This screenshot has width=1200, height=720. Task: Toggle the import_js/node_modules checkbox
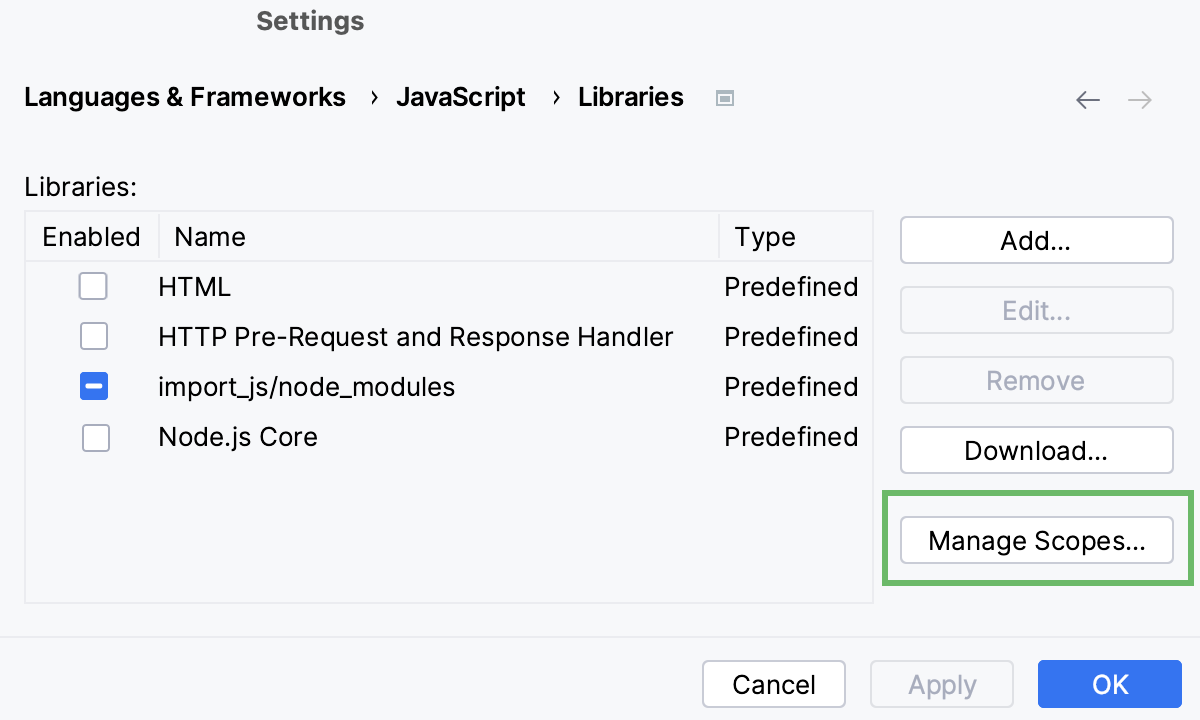point(94,387)
